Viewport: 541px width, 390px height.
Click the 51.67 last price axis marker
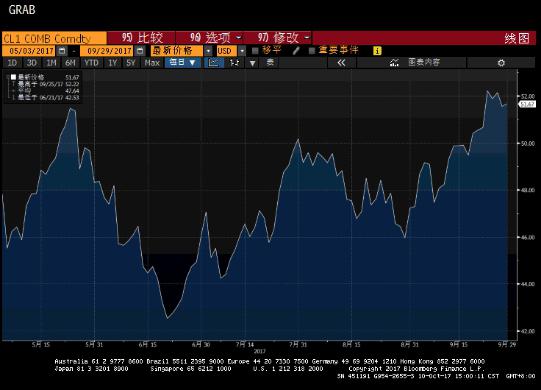527,104
